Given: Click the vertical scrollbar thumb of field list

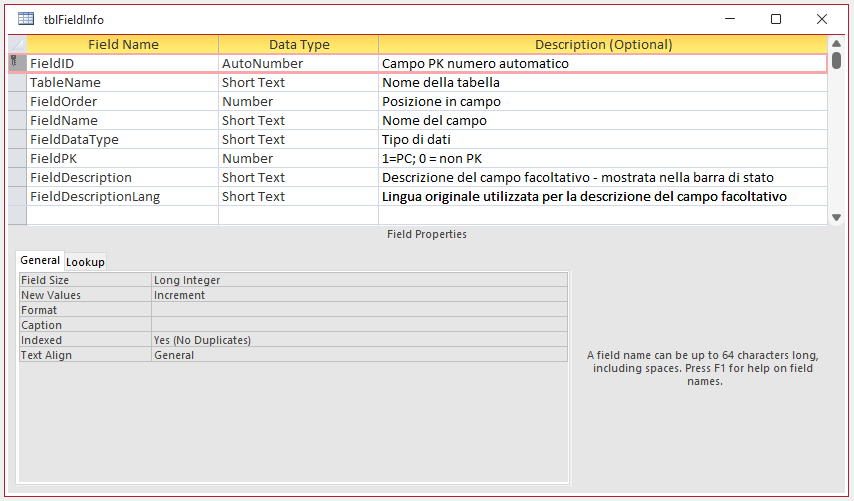Looking at the screenshot, I should click(837, 60).
